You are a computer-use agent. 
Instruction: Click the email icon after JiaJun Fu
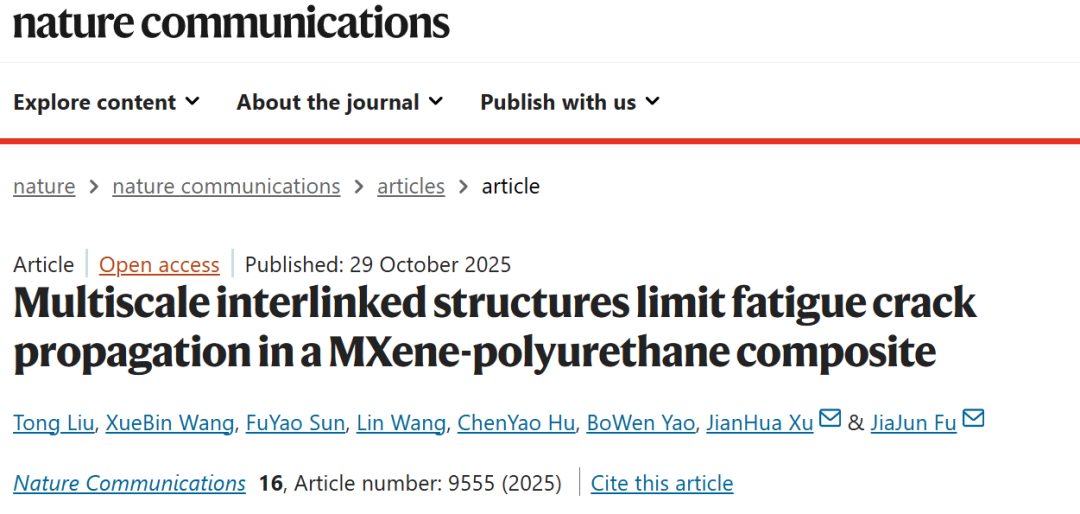(x=974, y=419)
